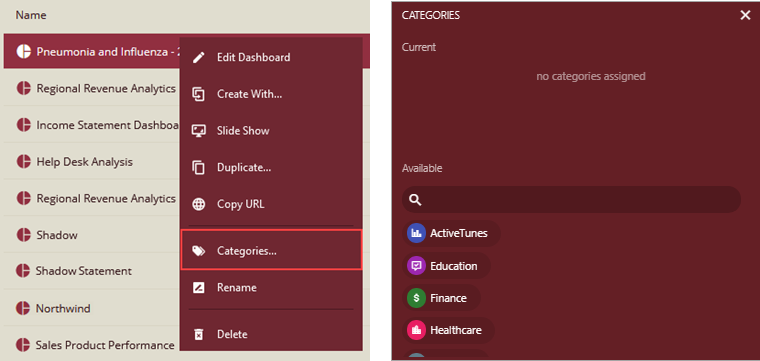
Task: Click the Delete trash icon
Action: click(199, 334)
